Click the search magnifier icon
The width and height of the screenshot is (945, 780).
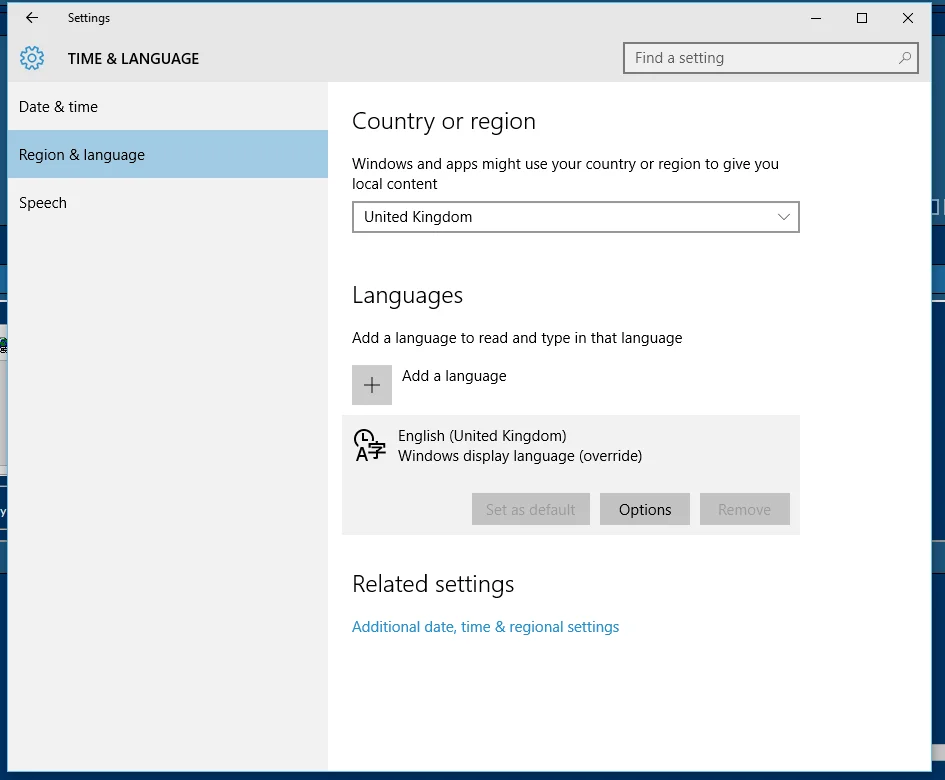click(905, 58)
